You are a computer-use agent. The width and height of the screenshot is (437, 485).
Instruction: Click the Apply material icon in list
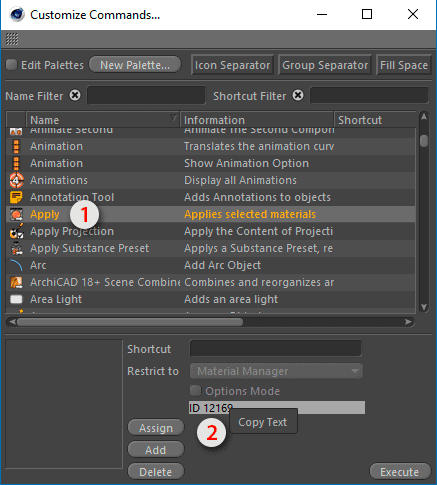[16, 214]
